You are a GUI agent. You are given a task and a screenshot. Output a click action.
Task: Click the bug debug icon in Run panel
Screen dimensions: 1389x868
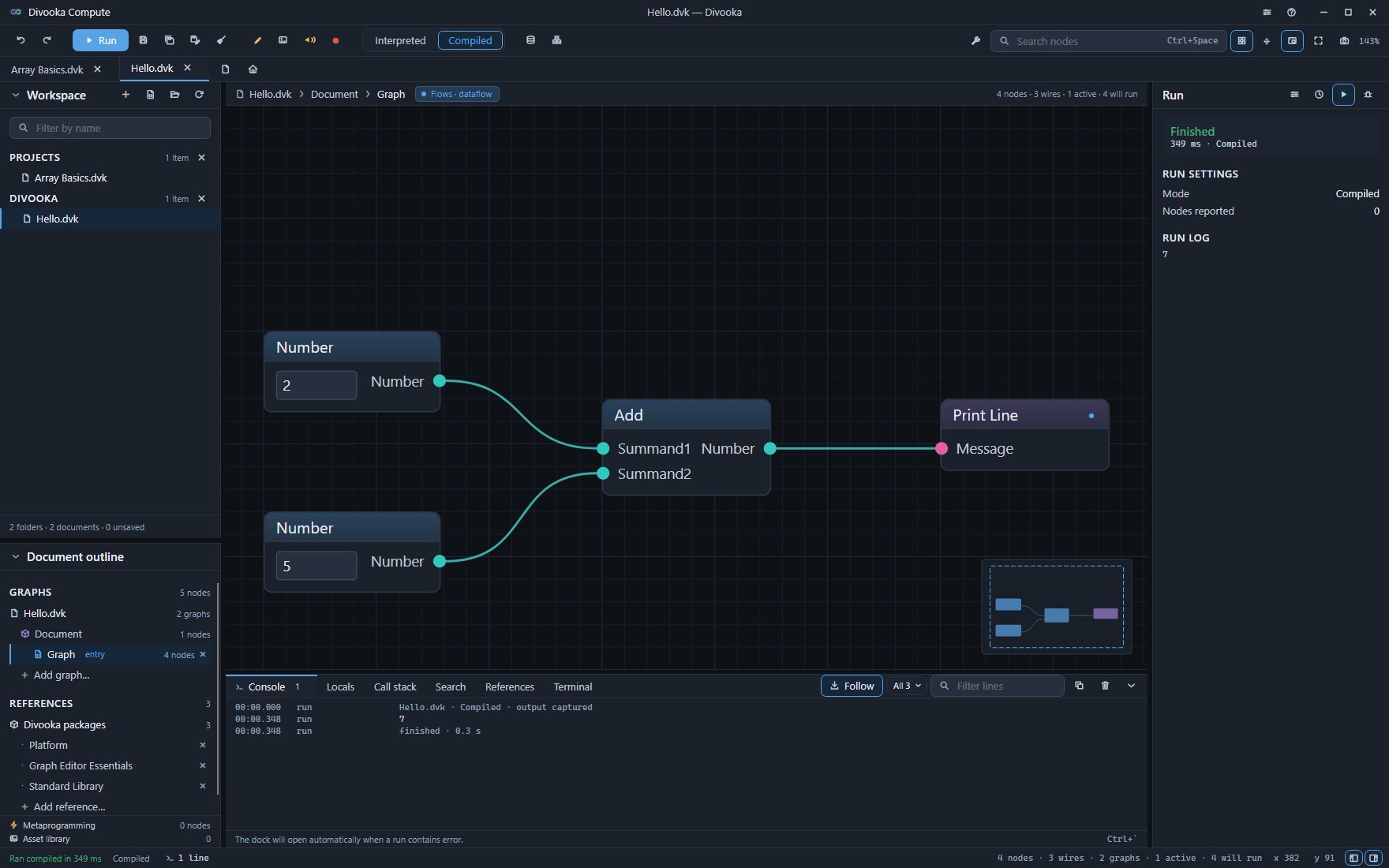click(1368, 95)
